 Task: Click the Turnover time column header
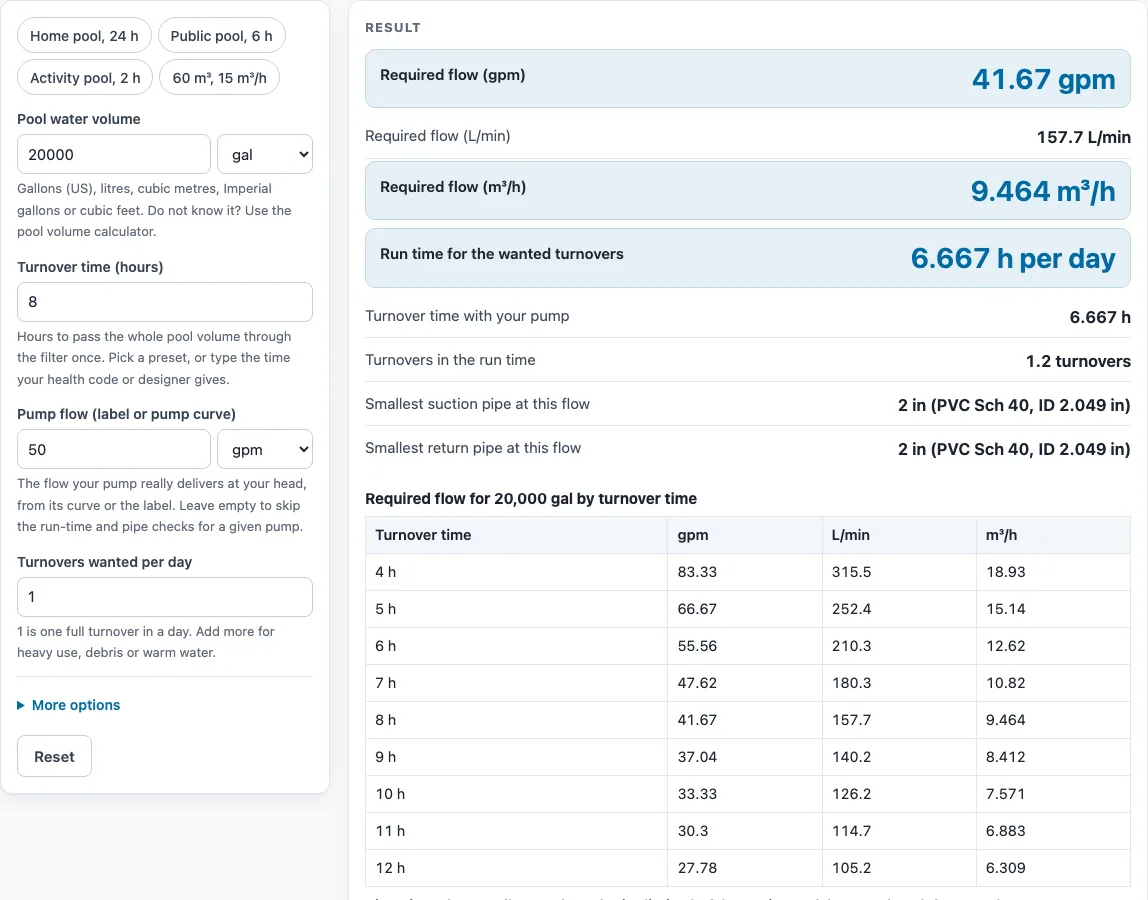click(516, 535)
